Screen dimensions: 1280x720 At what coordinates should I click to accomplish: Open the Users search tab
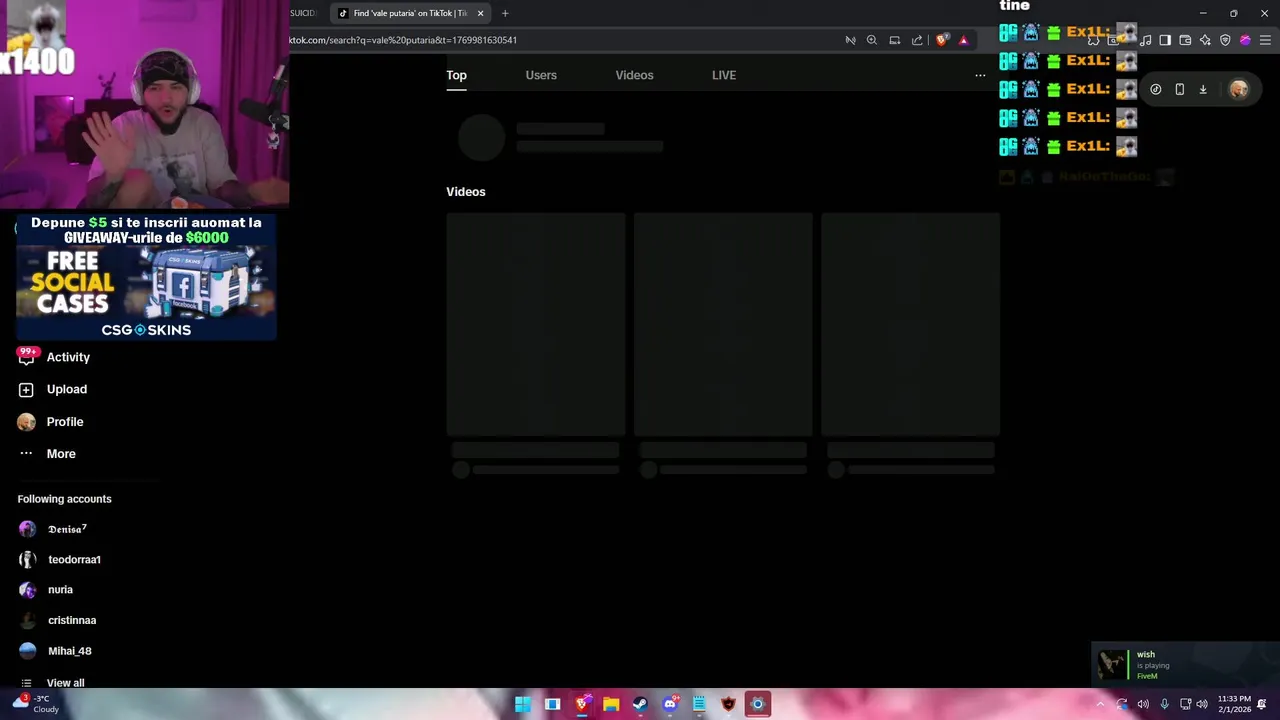point(541,75)
